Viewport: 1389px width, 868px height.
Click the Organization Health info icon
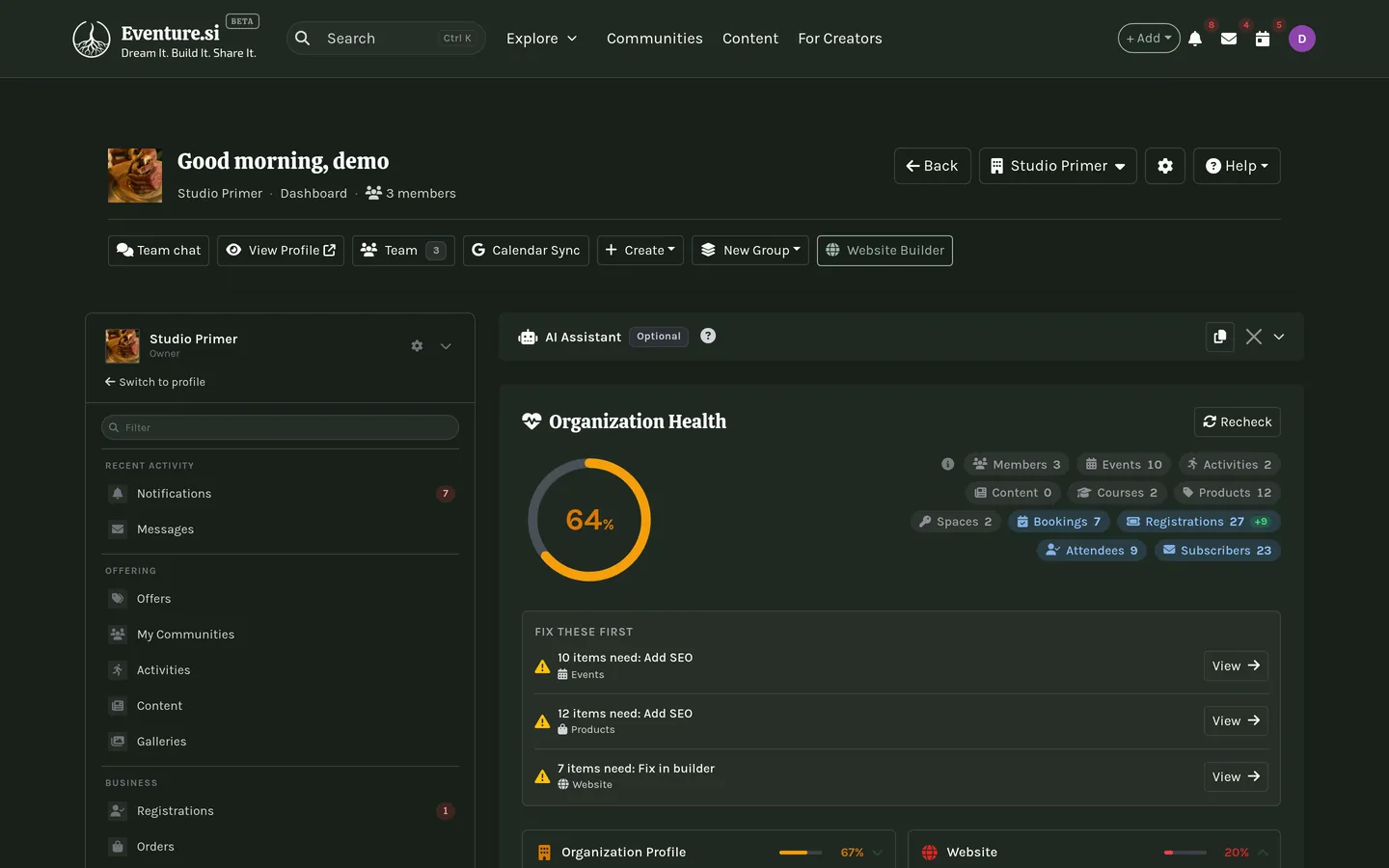(947, 464)
